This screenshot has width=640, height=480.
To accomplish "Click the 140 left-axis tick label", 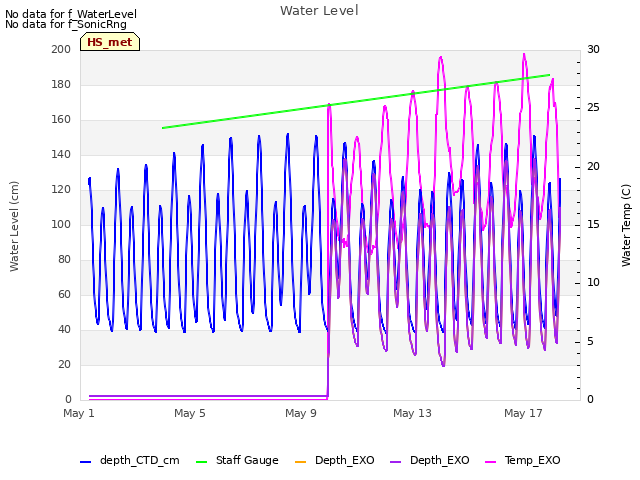I will tap(61, 154).
